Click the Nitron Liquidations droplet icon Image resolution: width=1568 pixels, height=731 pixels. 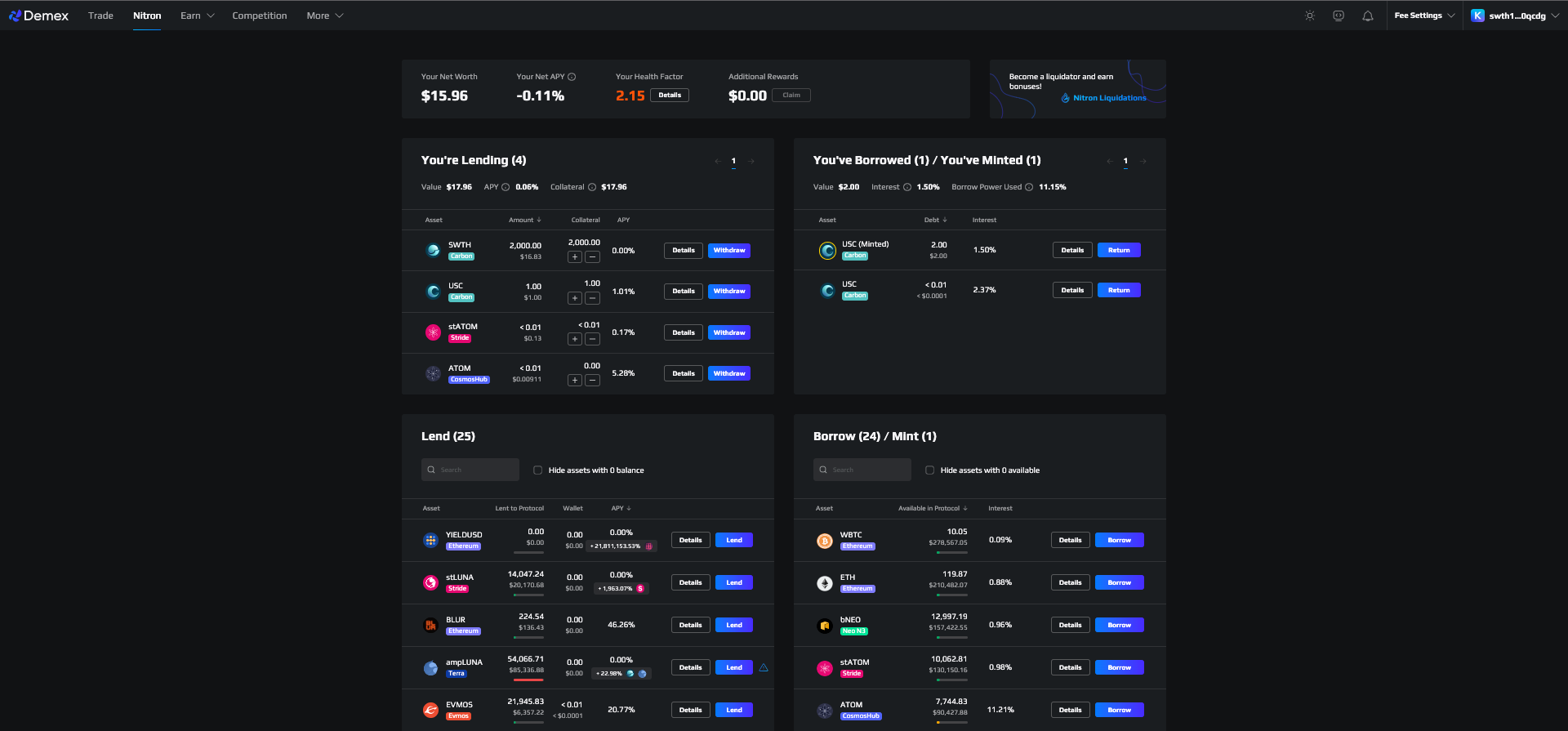pyautogui.click(x=1065, y=98)
